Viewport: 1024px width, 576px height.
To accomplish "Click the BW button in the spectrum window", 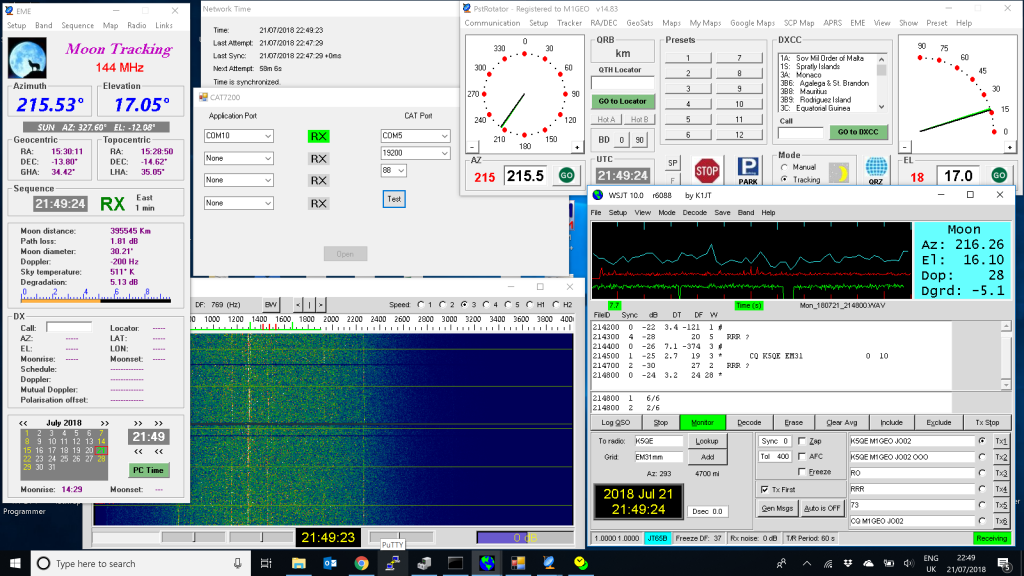I will pos(270,304).
